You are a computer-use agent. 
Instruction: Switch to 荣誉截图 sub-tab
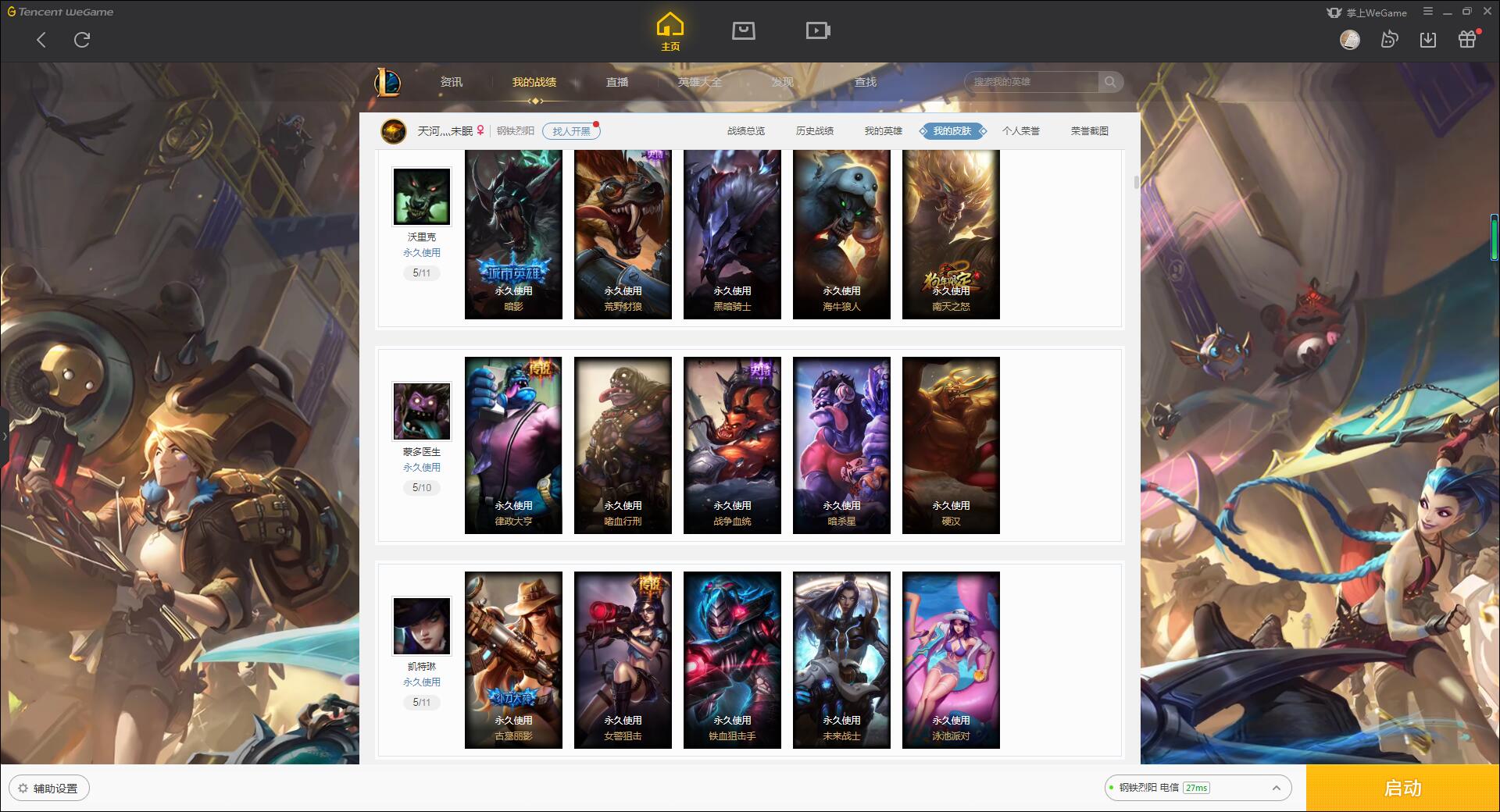(1090, 131)
